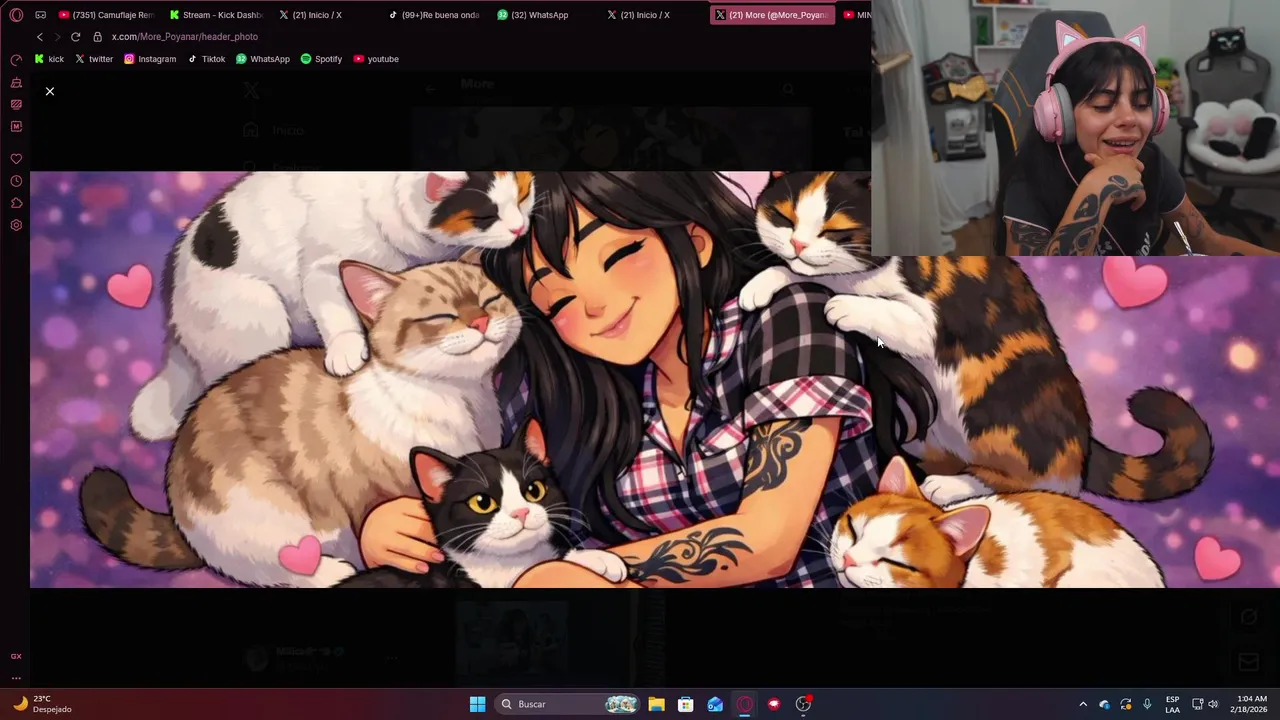Close the header photo viewer with X

pyautogui.click(x=50, y=91)
